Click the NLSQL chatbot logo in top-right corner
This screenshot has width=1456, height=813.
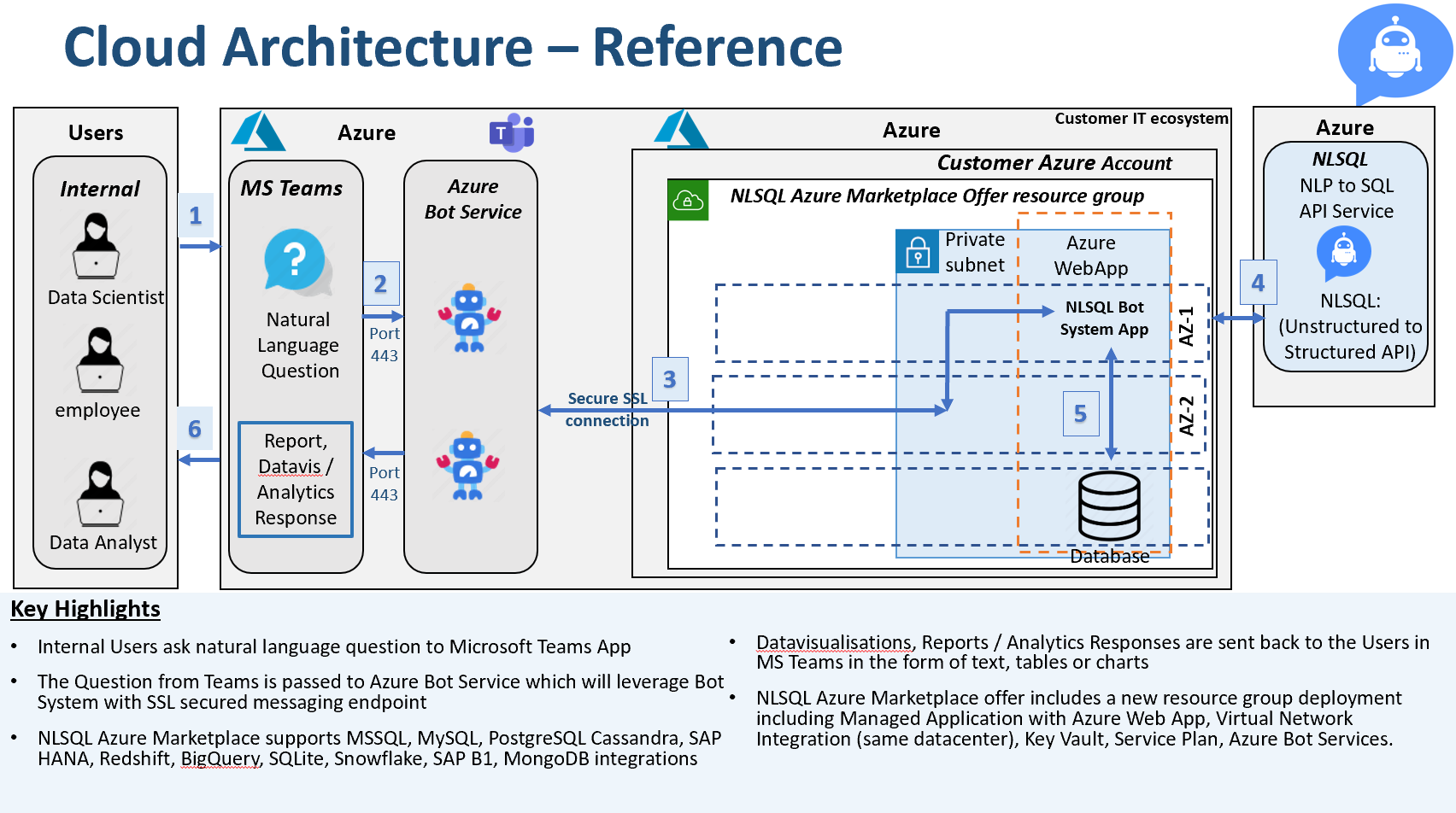[x=1394, y=53]
